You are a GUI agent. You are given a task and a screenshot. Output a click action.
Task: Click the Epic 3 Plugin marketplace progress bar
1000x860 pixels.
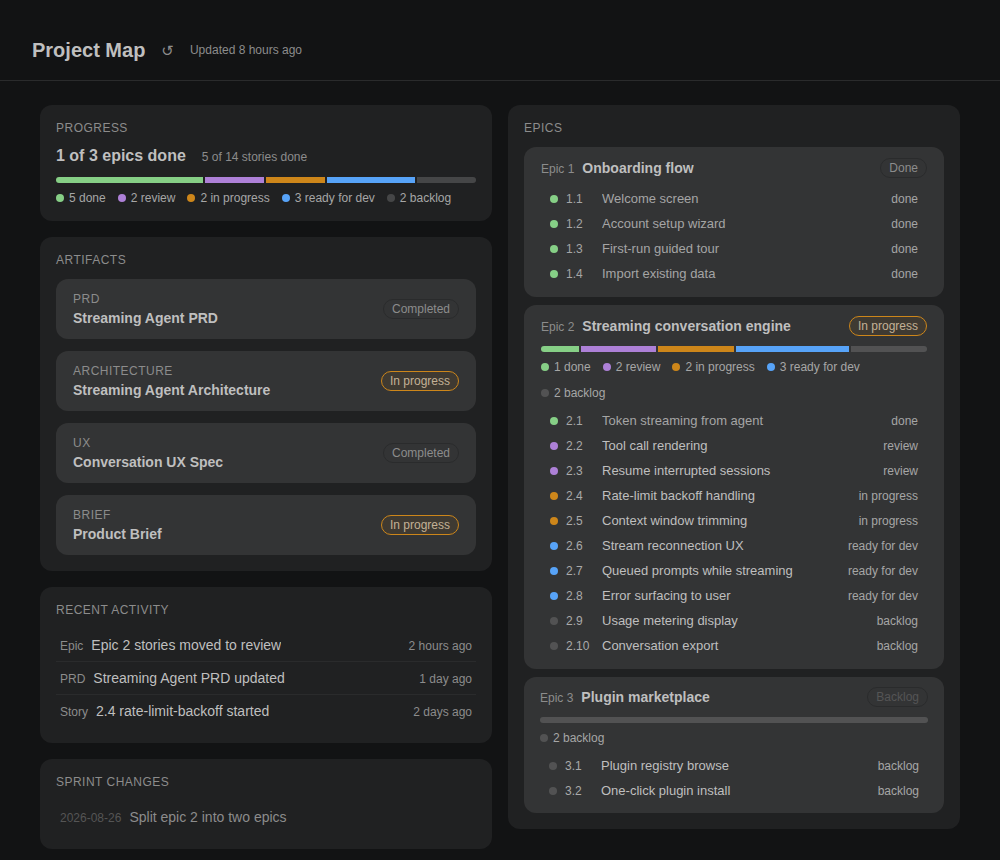click(733, 720)
